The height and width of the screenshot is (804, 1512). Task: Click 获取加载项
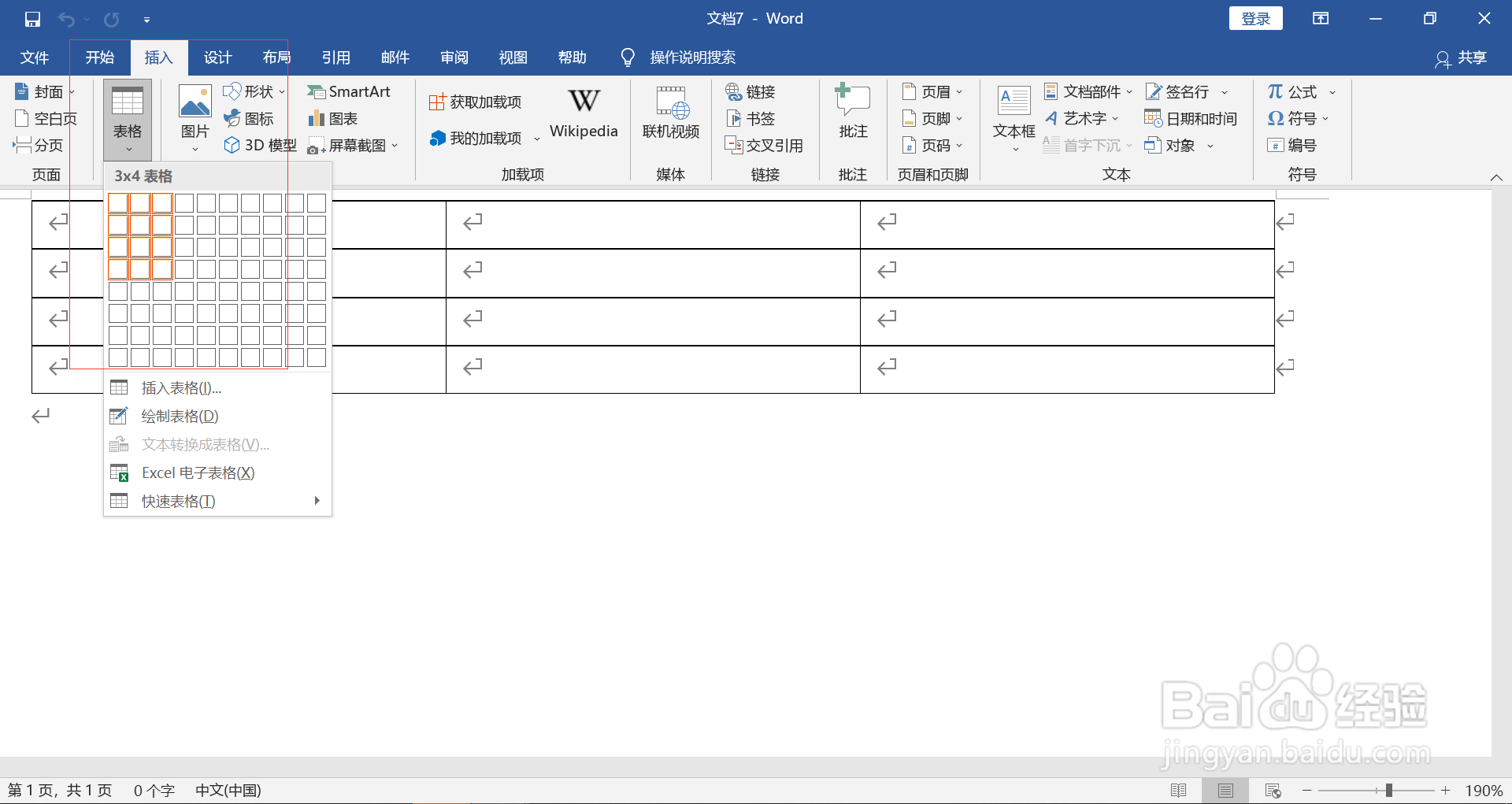(x=475, y=102)
